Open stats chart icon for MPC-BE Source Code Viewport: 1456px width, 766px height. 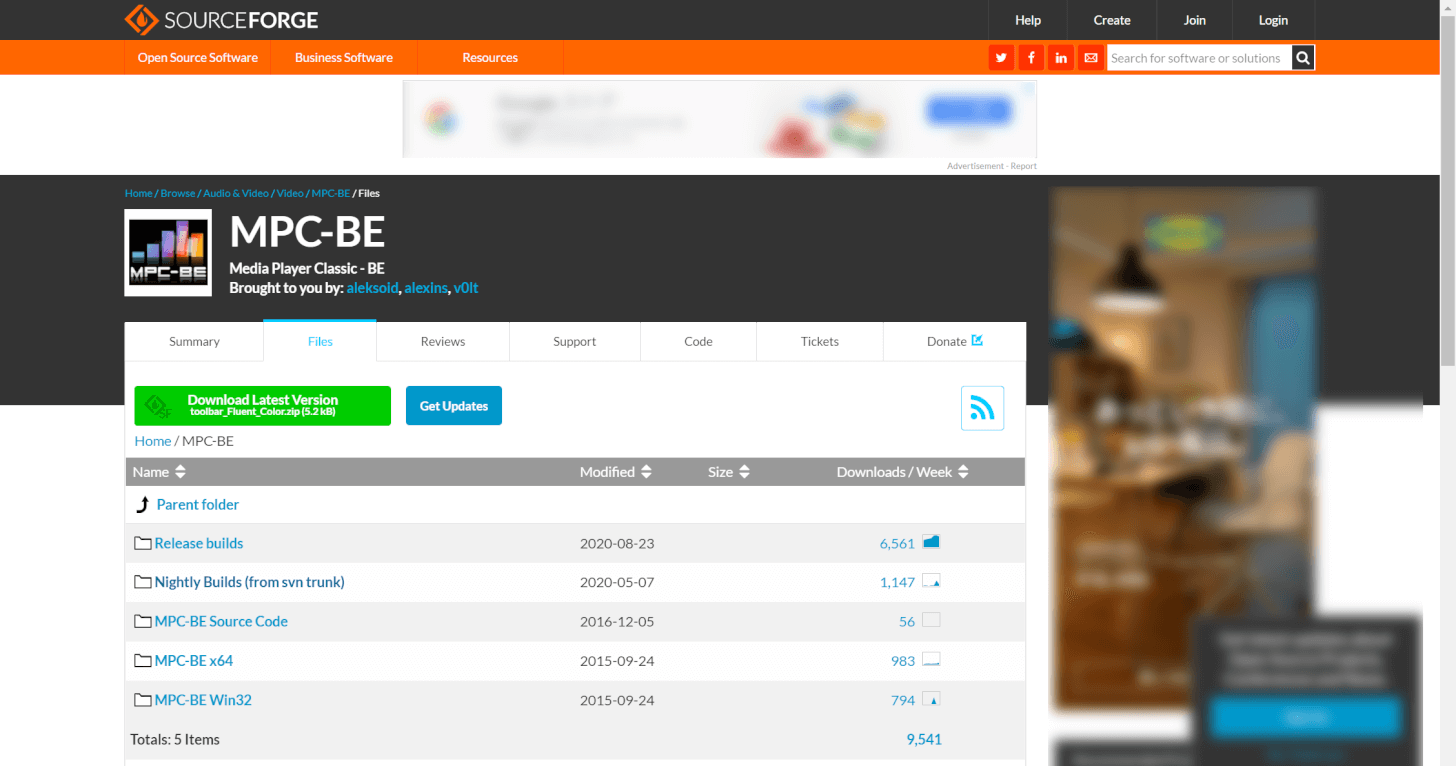(x=931, y=620)
